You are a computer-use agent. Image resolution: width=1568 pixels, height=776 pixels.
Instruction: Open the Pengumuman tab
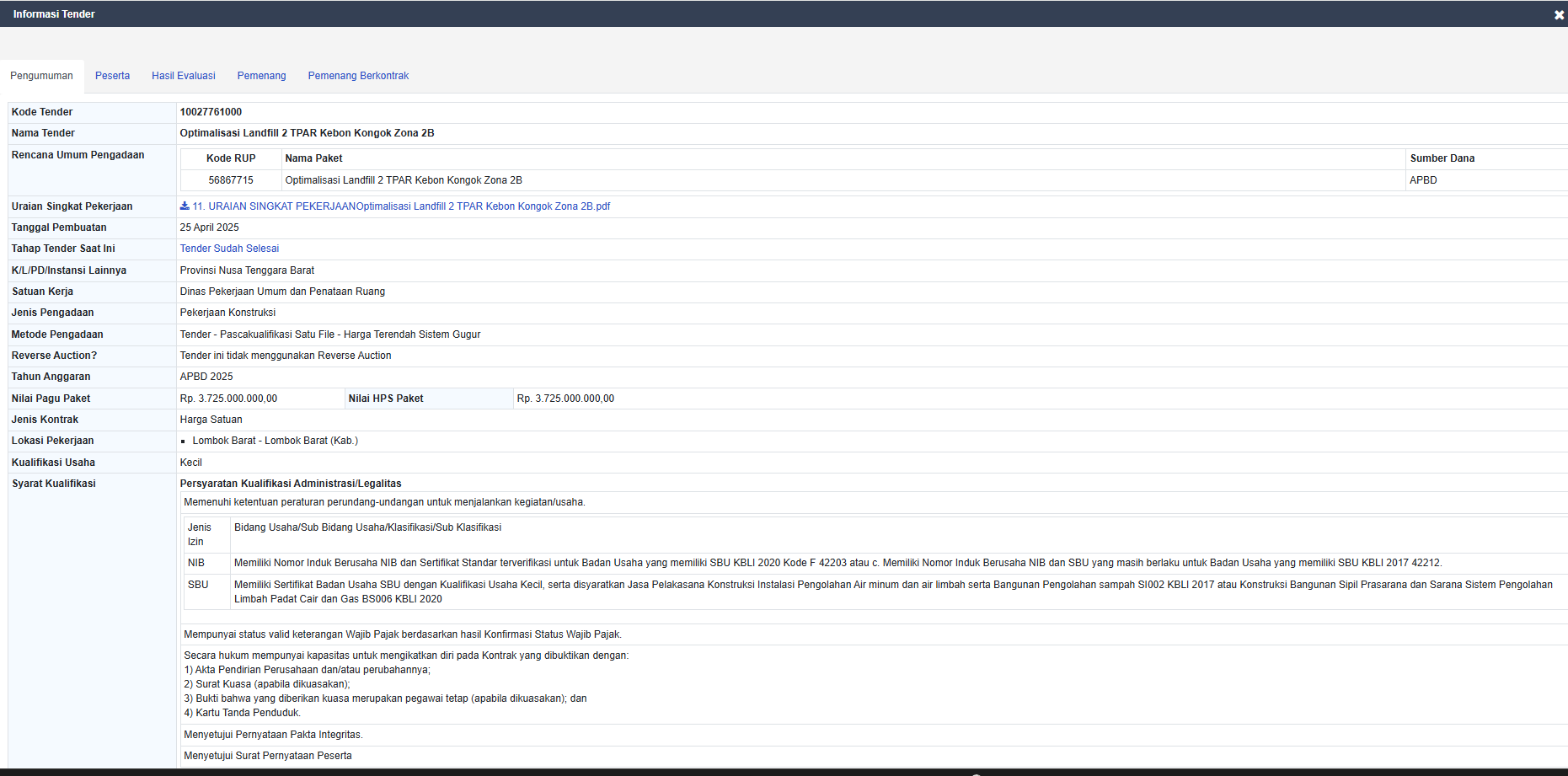click(x=41, y=76)
